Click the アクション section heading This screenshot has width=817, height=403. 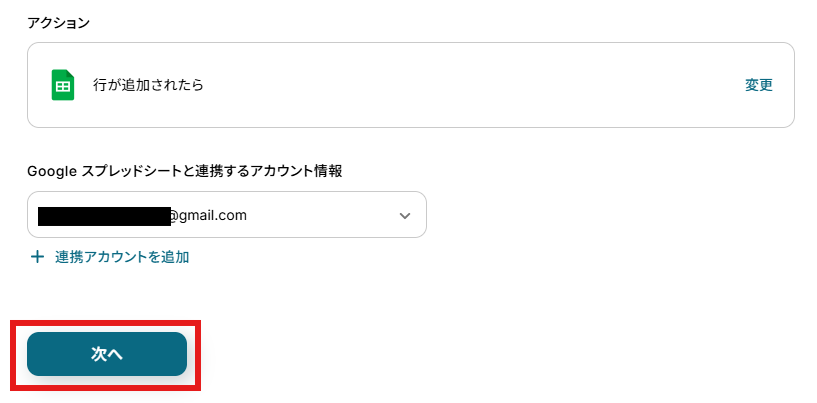(x=58, y=23)
